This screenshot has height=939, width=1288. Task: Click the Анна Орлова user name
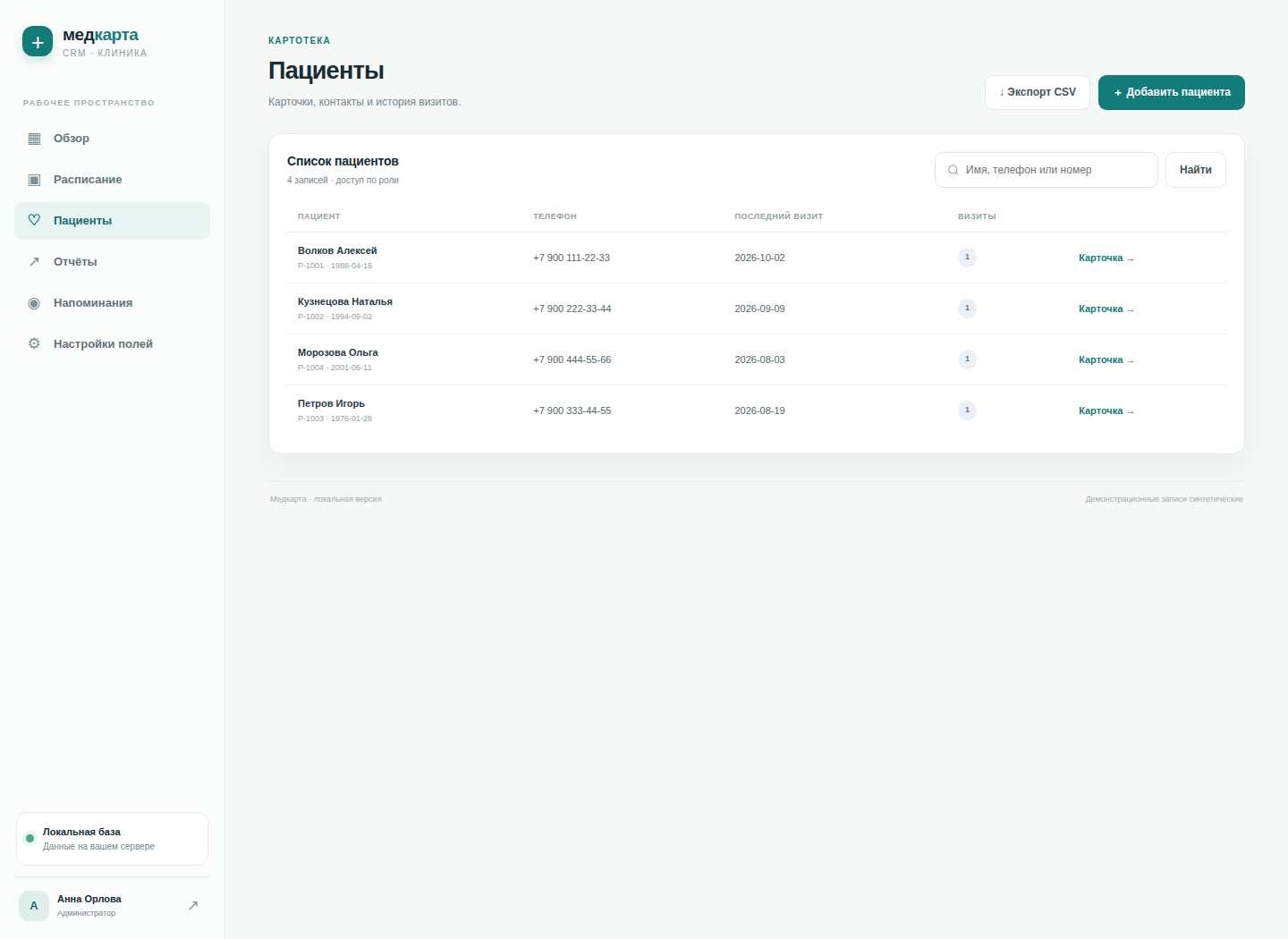[89, 900]
